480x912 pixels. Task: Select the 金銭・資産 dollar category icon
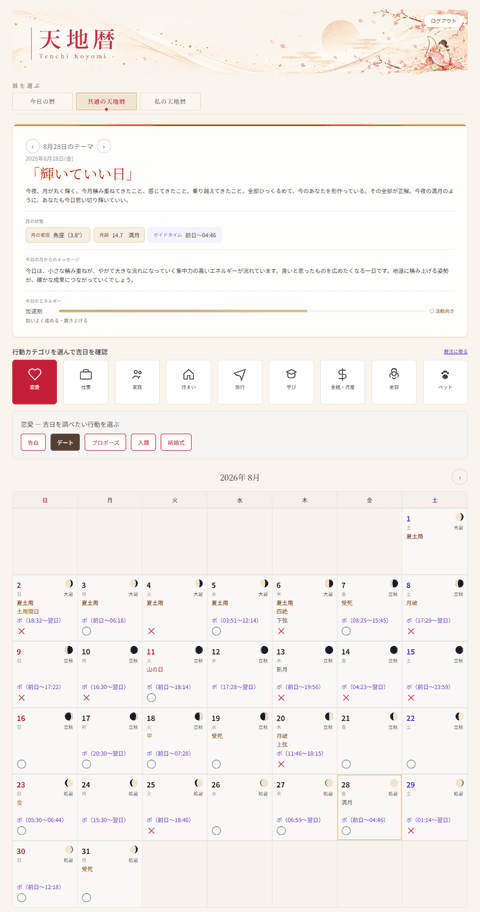[x=343, y=382]
